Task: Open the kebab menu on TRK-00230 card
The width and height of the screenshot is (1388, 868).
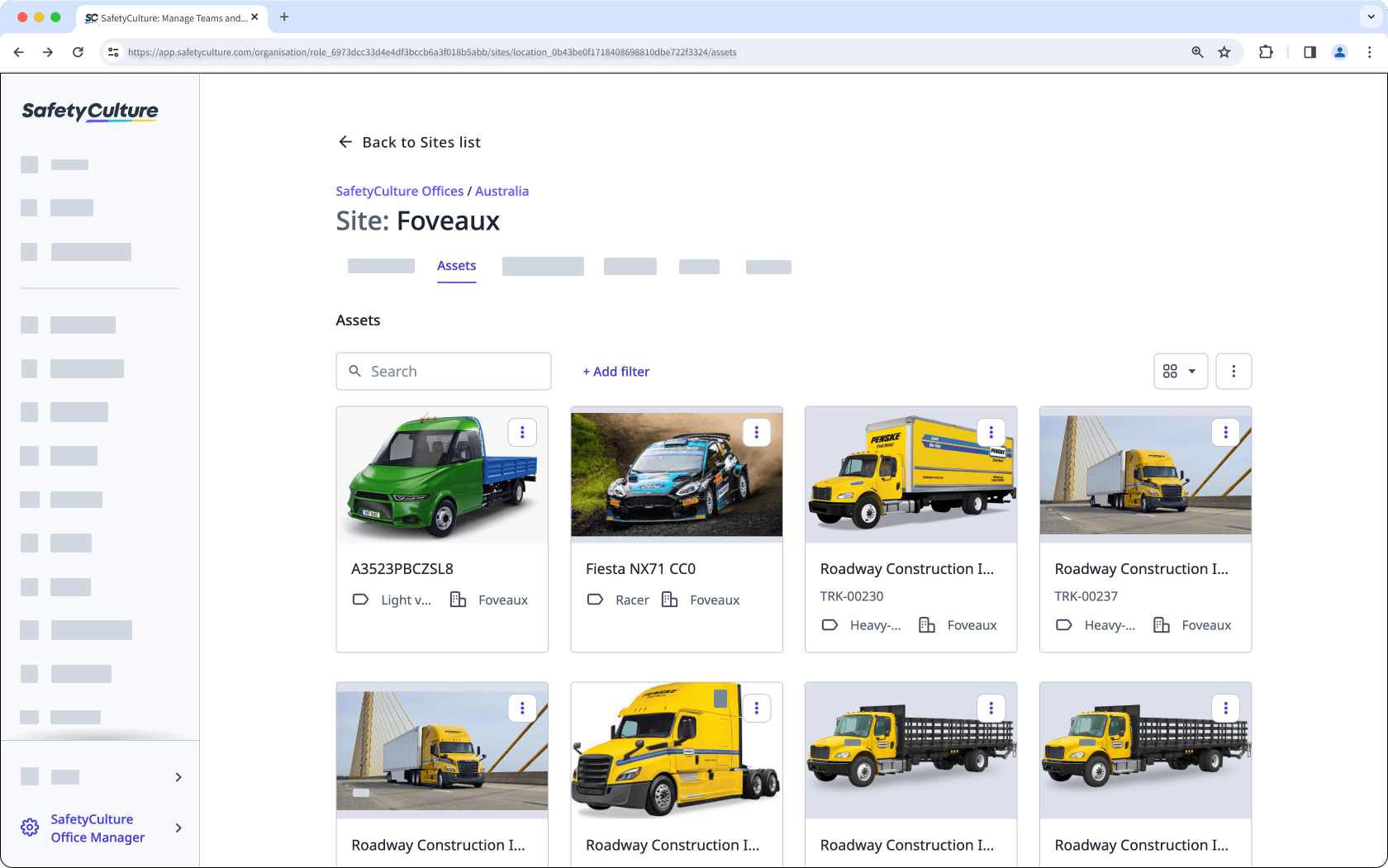Action: [x=991, y=432]
